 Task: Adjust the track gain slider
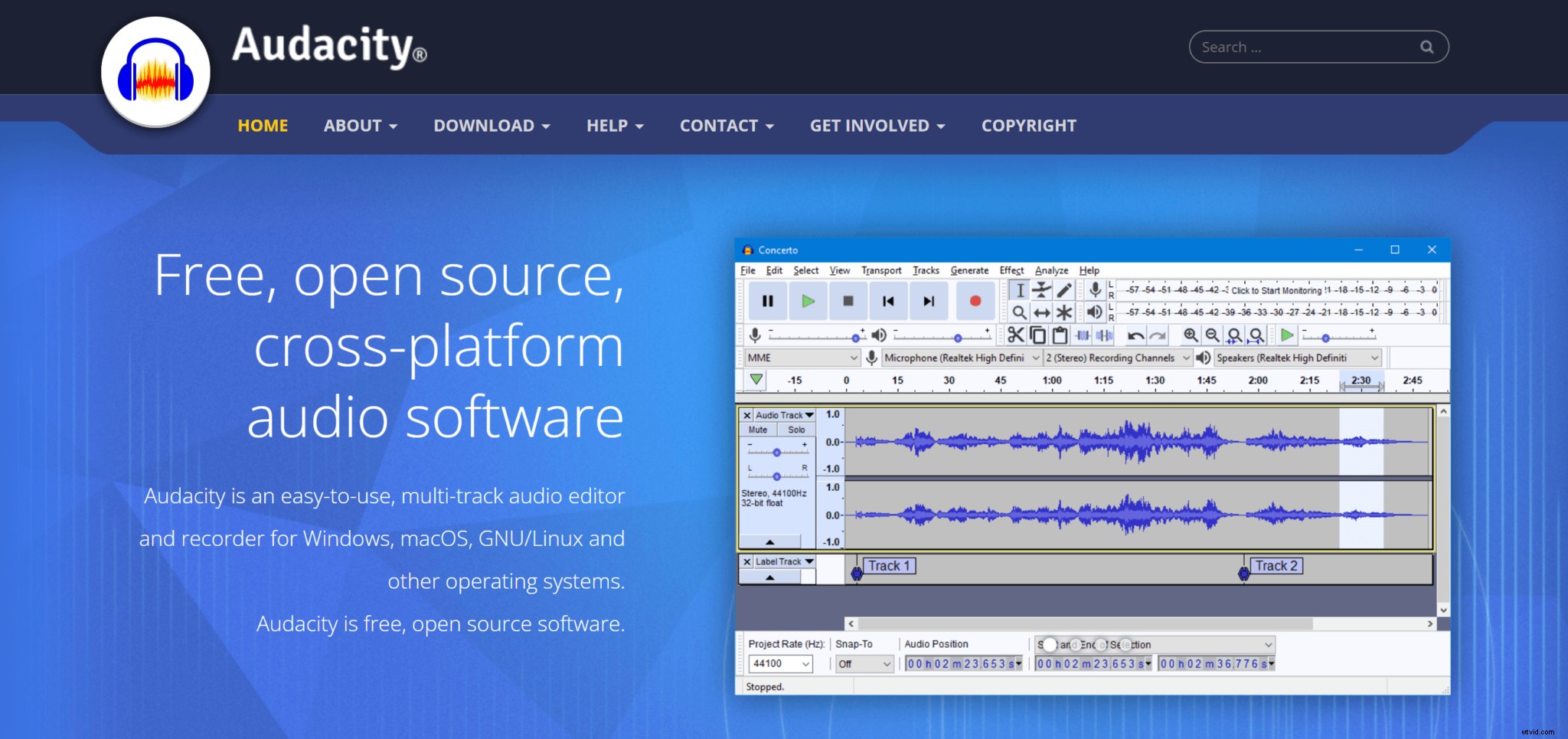click(777, 453)
